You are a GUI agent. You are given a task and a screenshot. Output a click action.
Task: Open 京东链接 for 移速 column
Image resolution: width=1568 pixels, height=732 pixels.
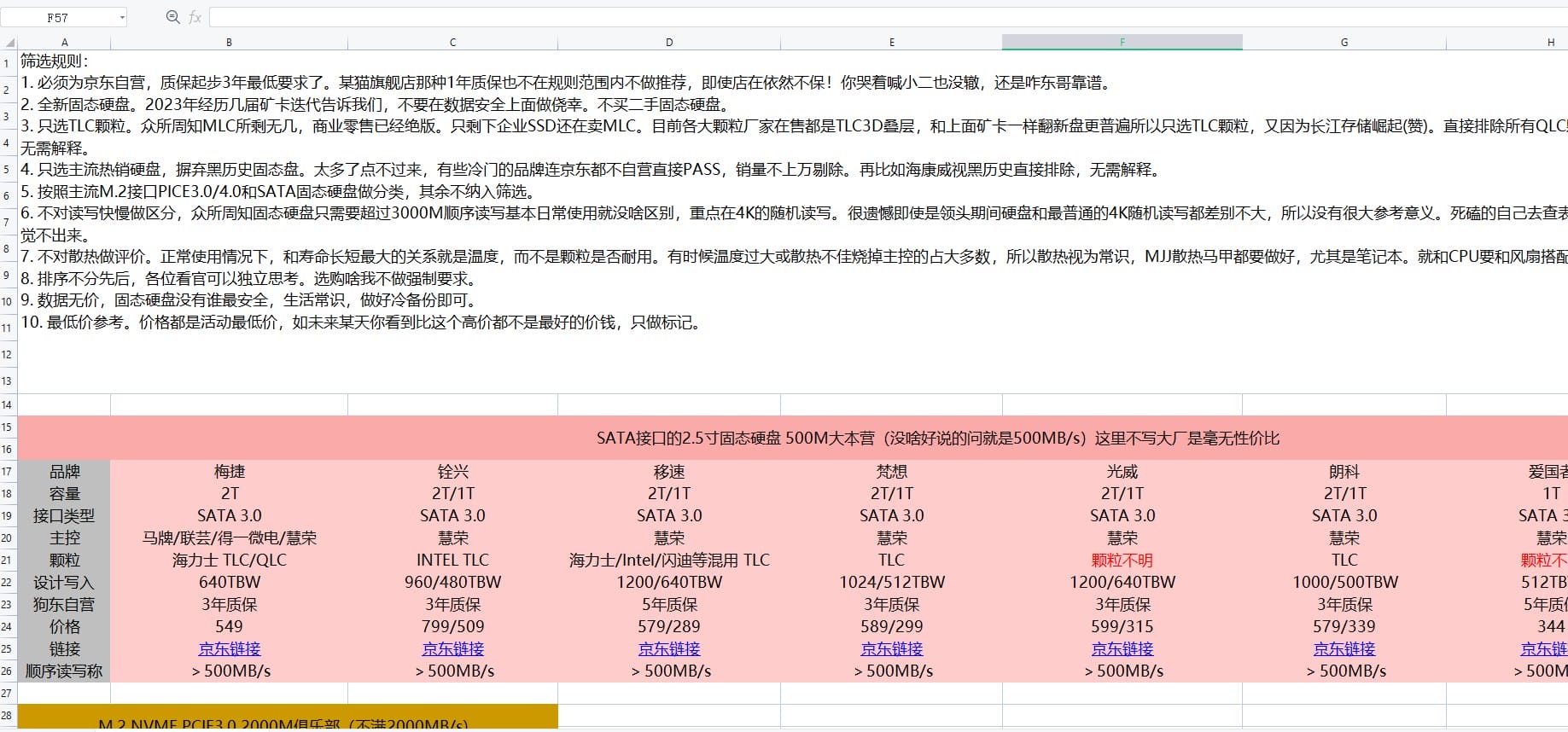point(669,648)
